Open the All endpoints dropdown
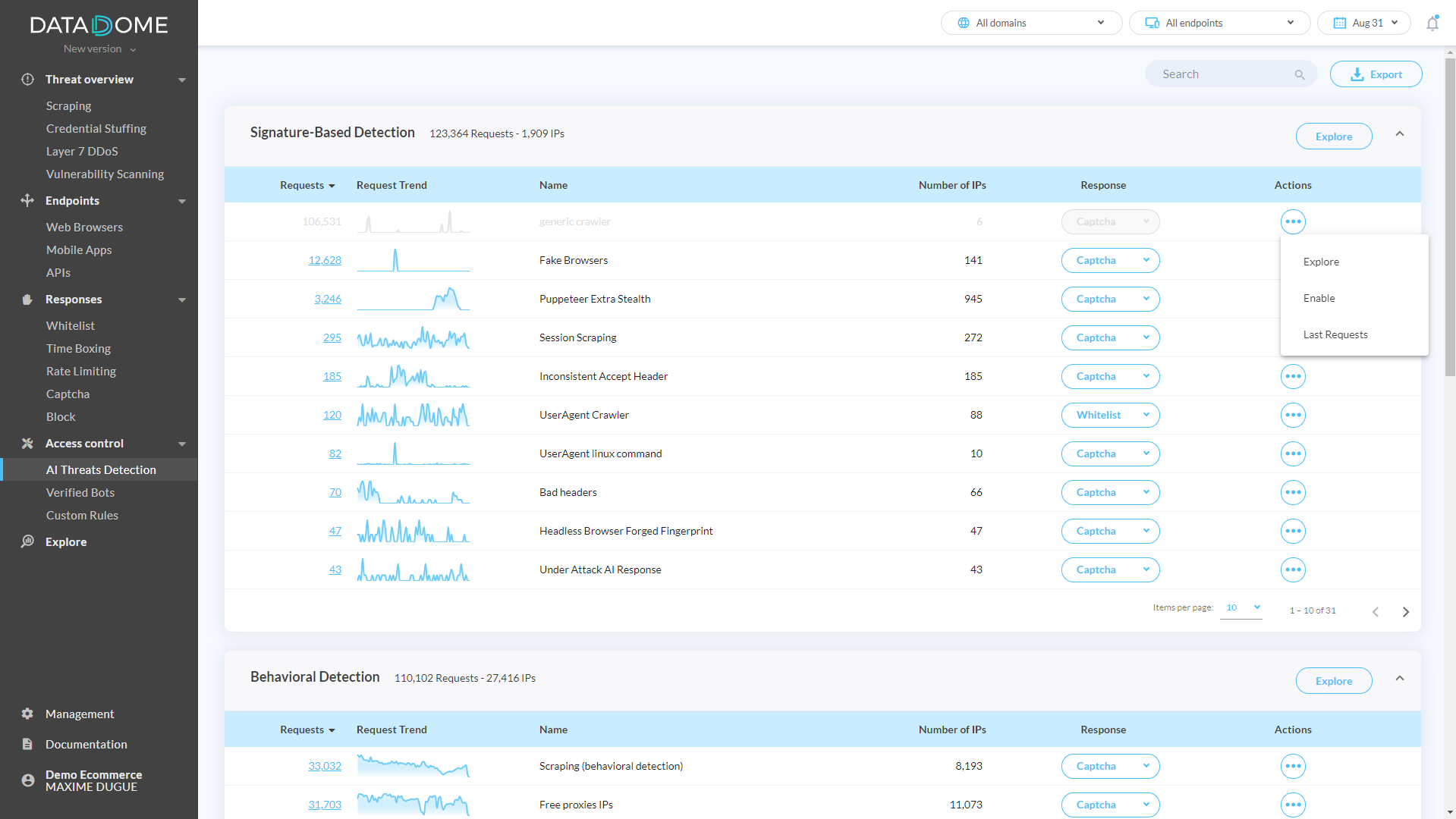1456x819 pixels. pos(1219,23)
